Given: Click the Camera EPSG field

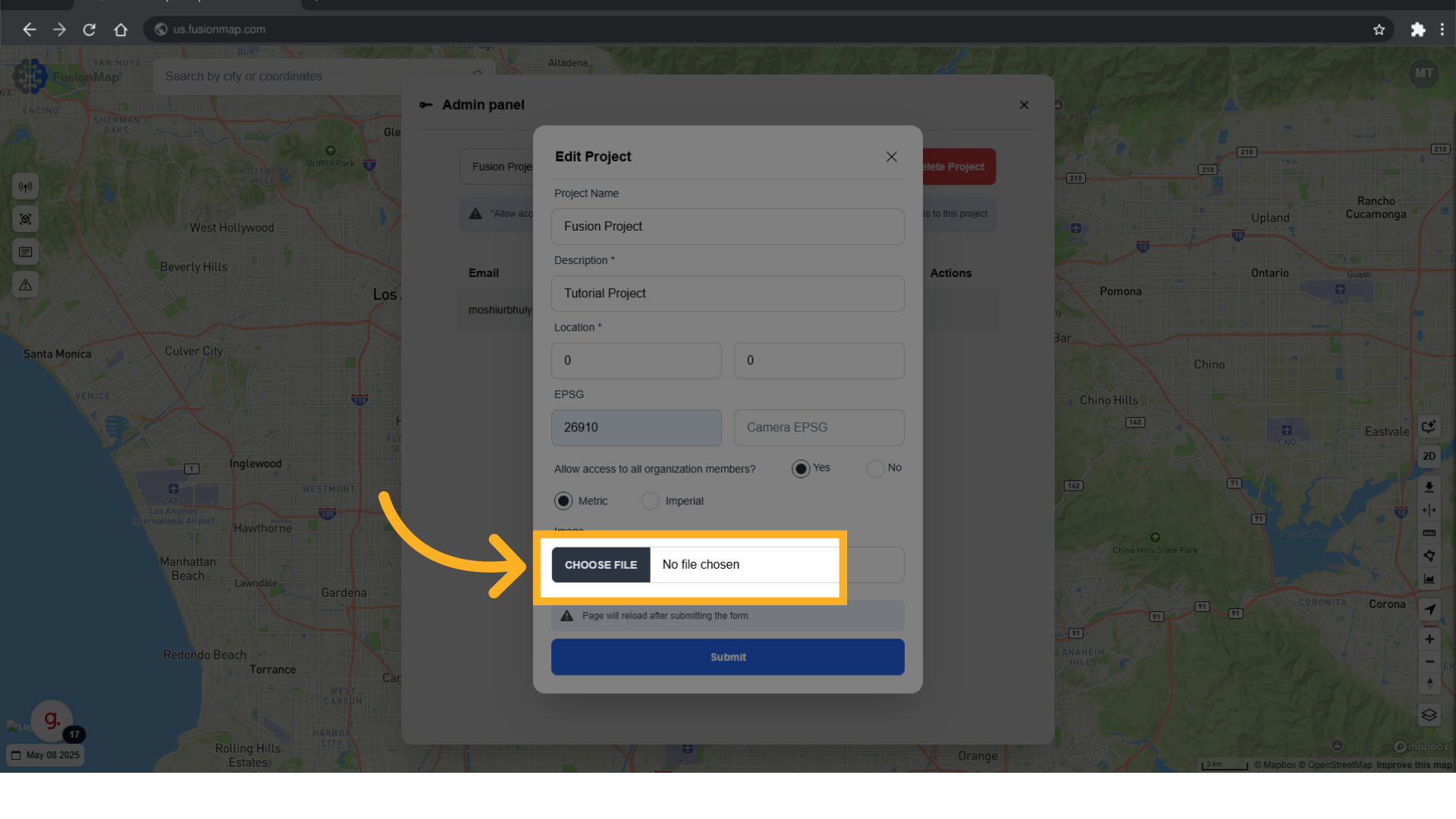Looking at the screenshot, I should tap(819, 428).
